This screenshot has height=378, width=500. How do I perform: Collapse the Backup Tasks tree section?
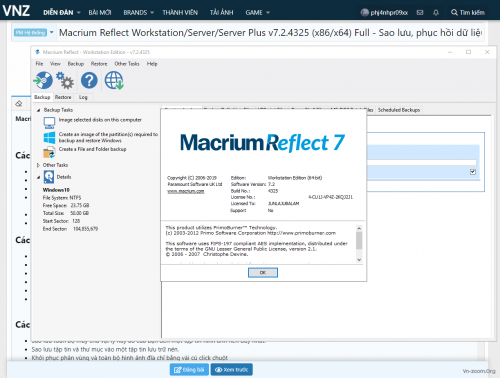[x=38, y=110]
